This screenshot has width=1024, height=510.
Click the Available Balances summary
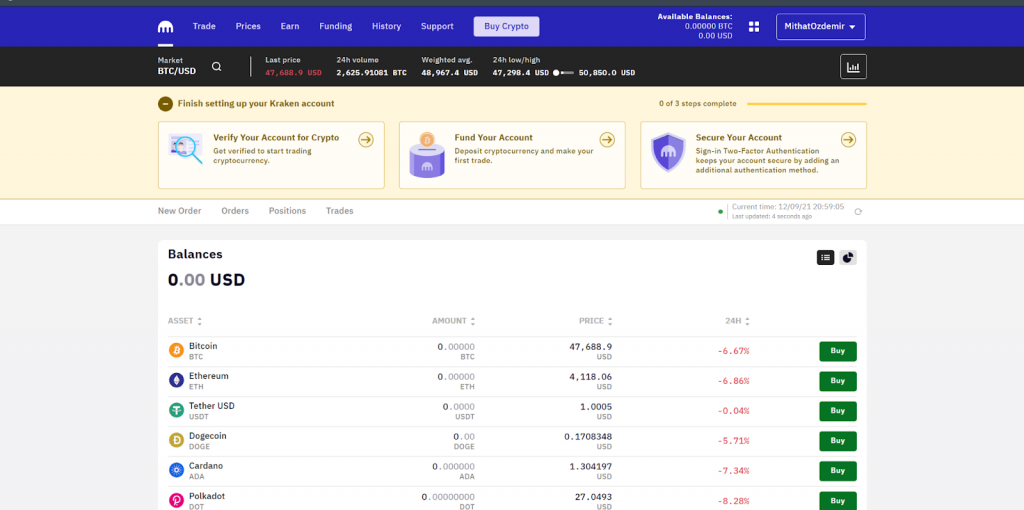(x=695, y=26)
